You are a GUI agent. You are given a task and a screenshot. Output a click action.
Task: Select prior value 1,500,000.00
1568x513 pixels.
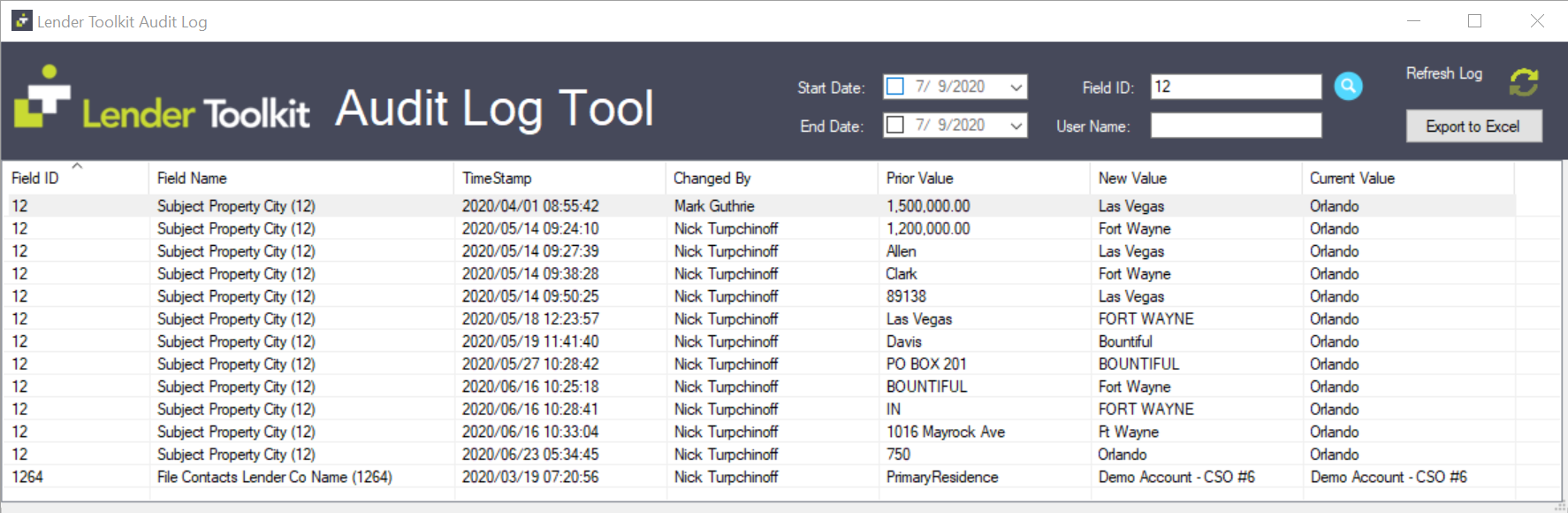[928, 206]
